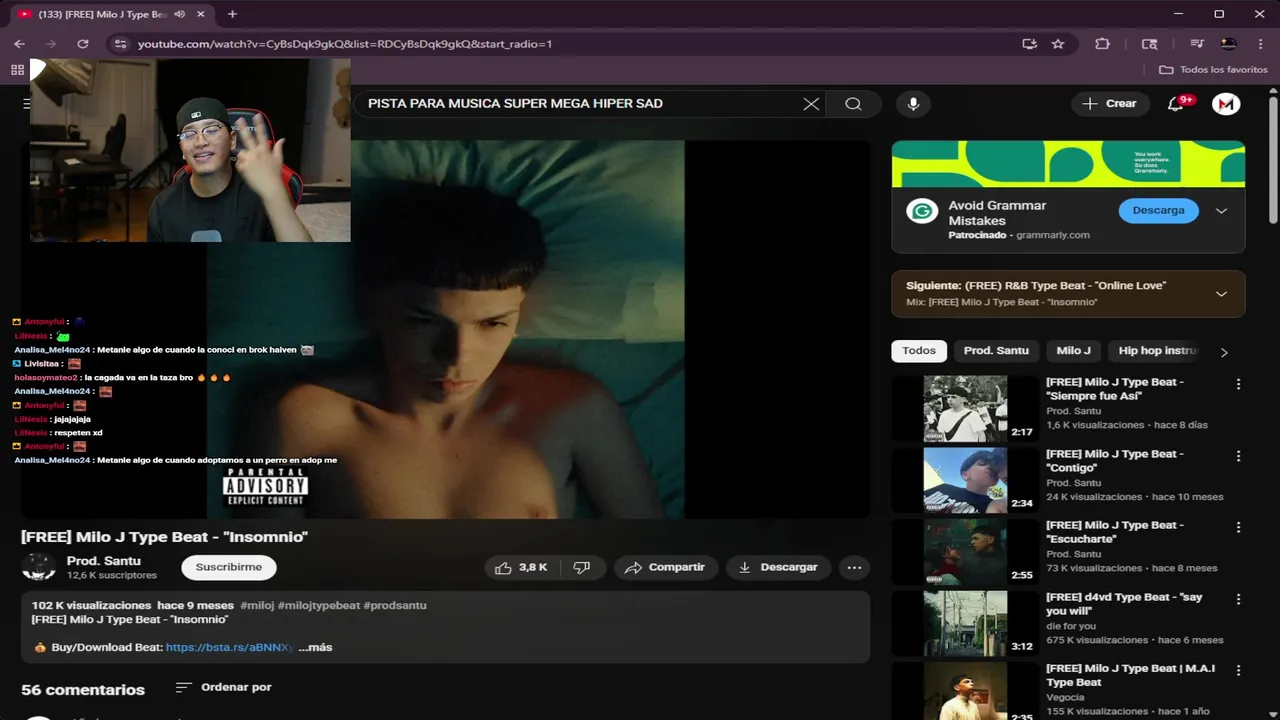Click the "Compartir" share button
This screenshot has height=720, width=1280.
pyautogui.click(x=666, y=567)
